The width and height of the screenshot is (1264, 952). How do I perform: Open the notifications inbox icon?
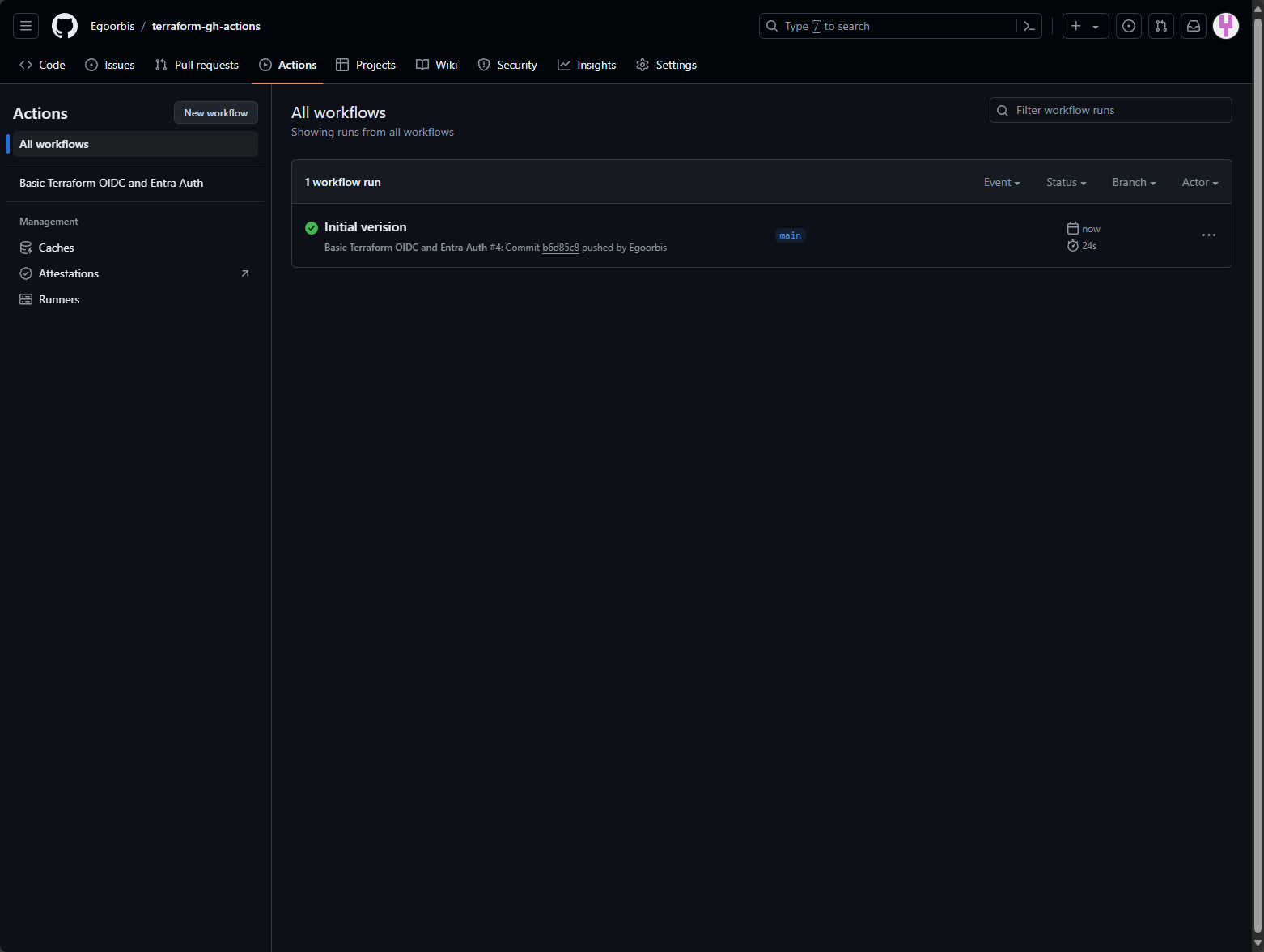coord(1194,26)
